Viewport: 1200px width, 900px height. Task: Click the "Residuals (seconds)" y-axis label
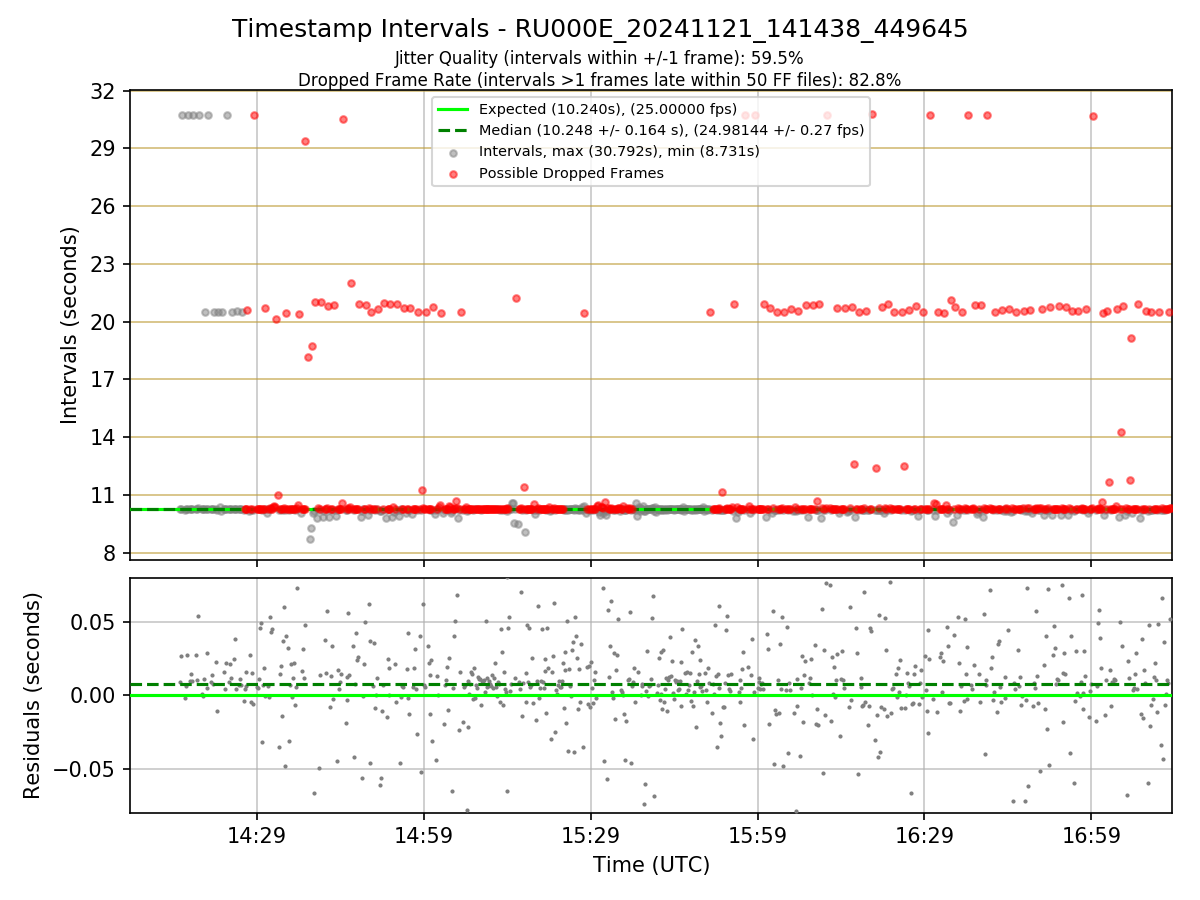coord(32,695)
